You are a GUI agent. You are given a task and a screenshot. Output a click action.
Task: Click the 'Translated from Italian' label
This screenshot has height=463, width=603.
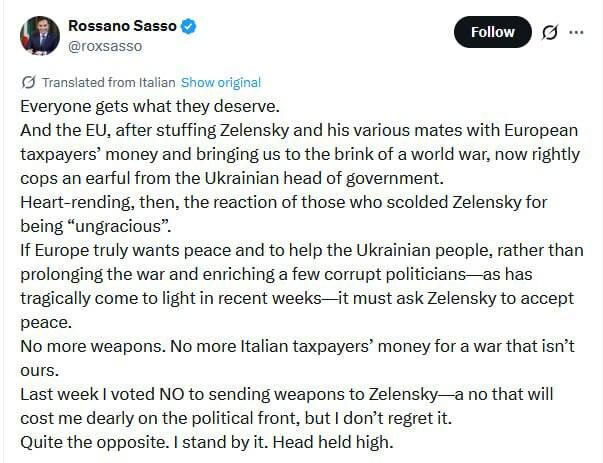pyautogui.click(x=108, y=82)
